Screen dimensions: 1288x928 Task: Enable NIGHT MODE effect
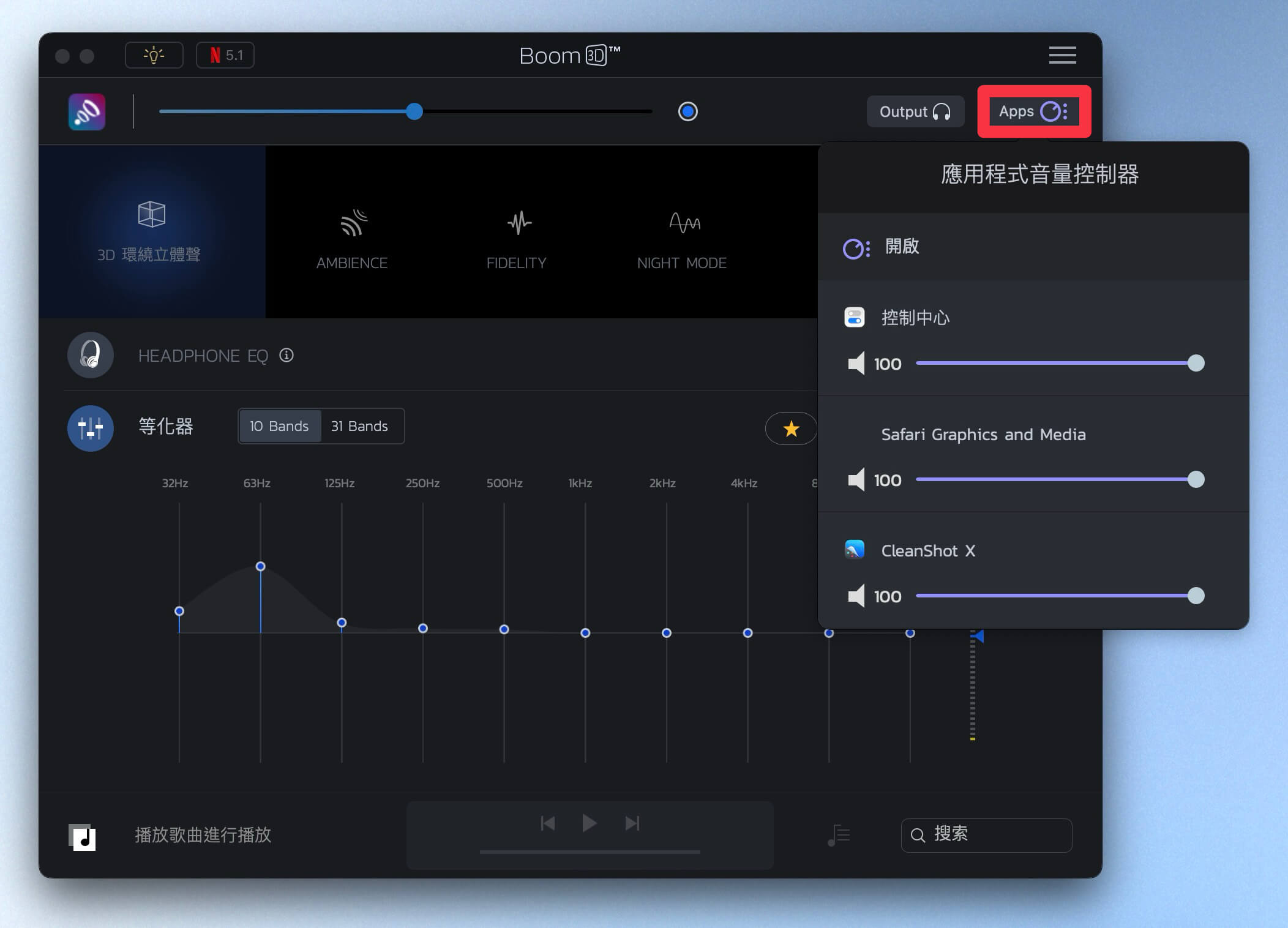pyautogui.click(x=682, y=239)
